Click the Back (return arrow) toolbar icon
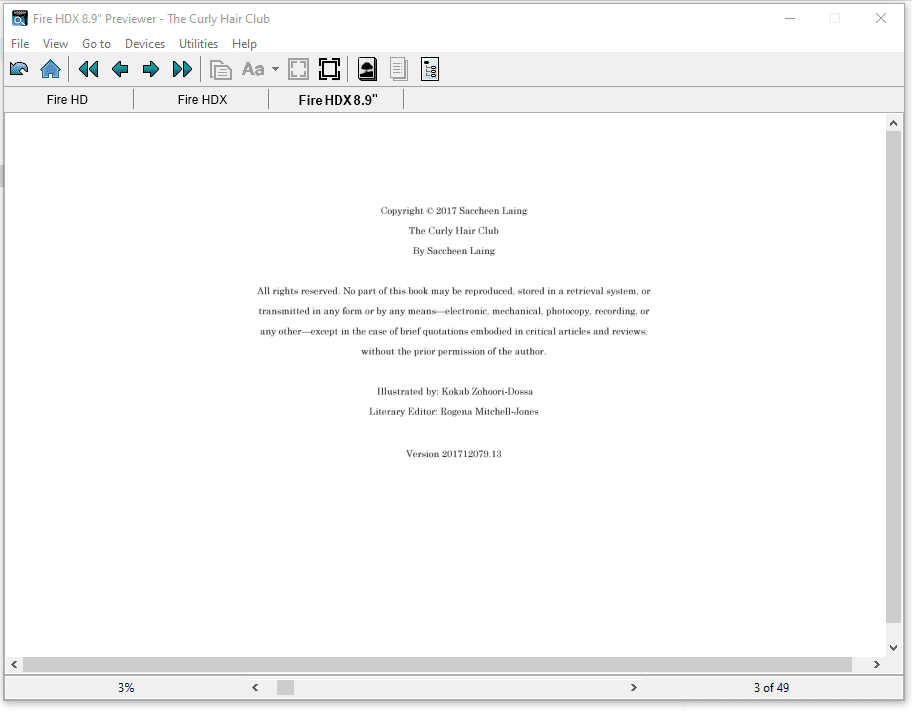This screenshot has height=711, width=912. (19, 69)
